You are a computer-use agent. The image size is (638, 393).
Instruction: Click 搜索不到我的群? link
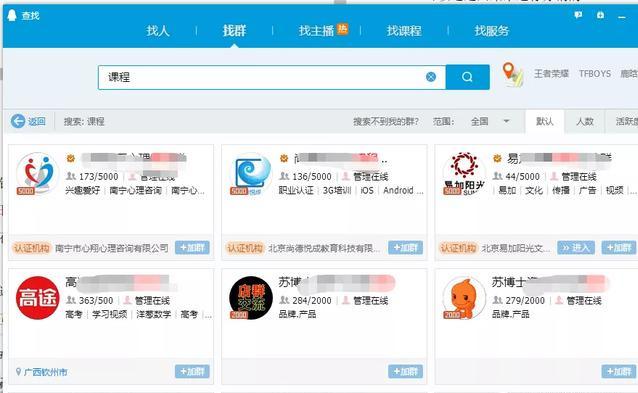coord(386,121)
